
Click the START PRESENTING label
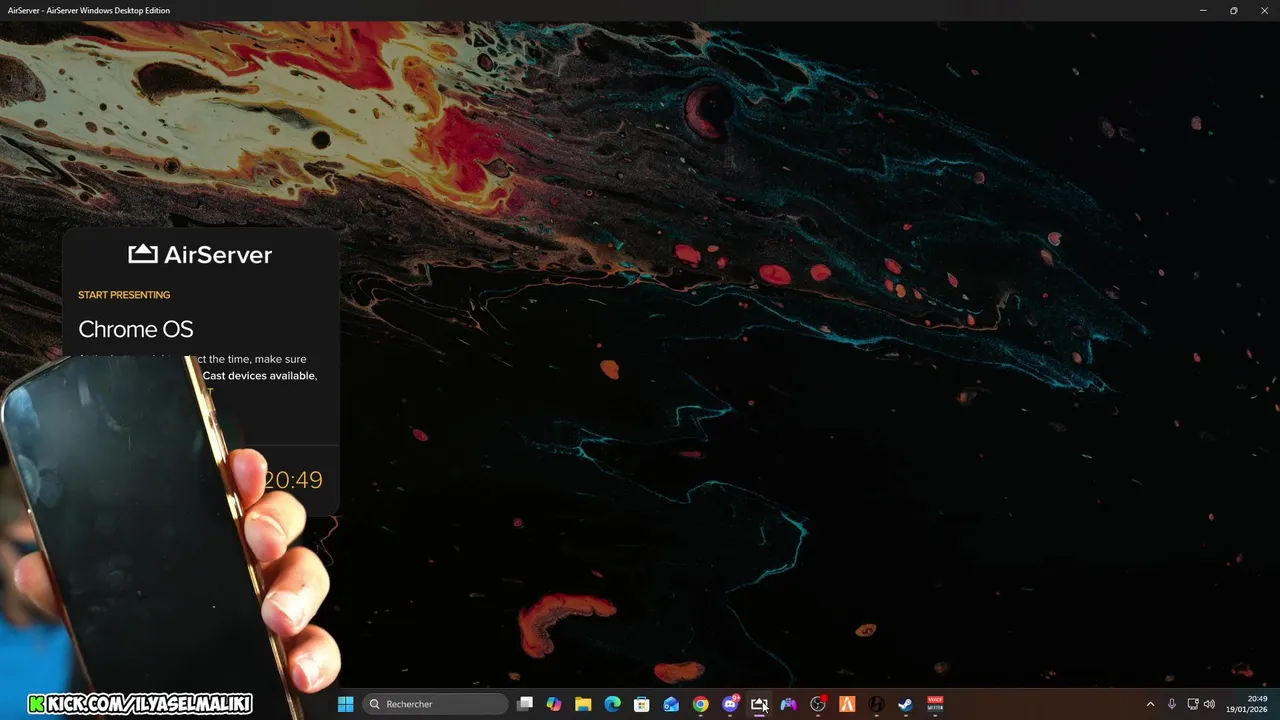124,295
